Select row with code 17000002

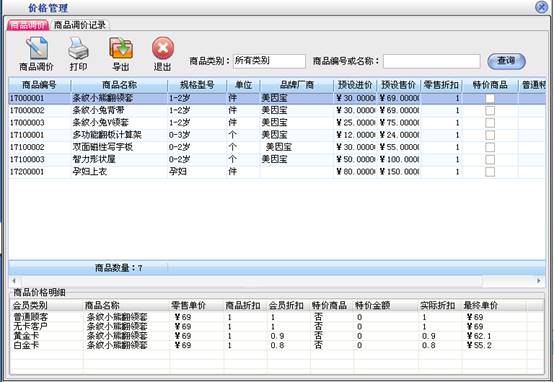[277, 111]
